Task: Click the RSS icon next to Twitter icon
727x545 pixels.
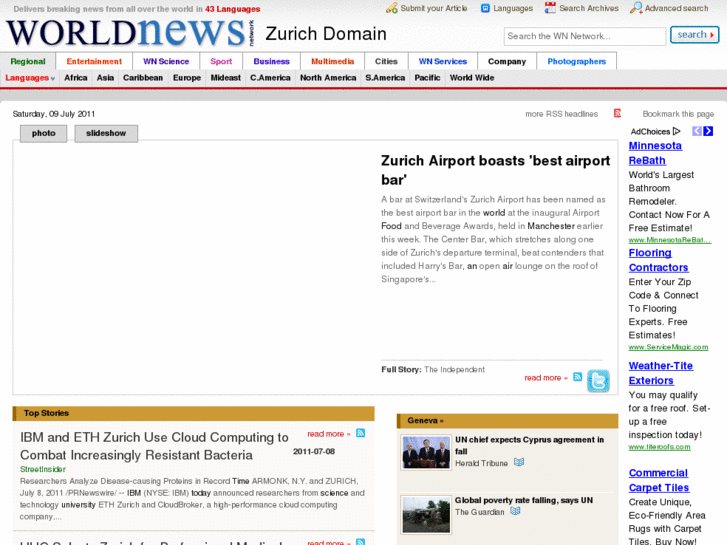Action: pos(577,377)
